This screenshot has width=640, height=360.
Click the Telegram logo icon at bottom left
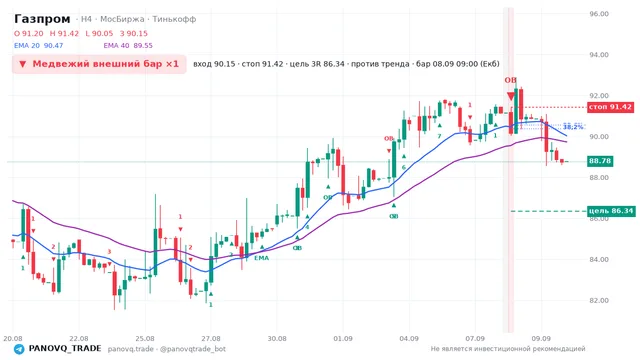[x=19, y=349]
